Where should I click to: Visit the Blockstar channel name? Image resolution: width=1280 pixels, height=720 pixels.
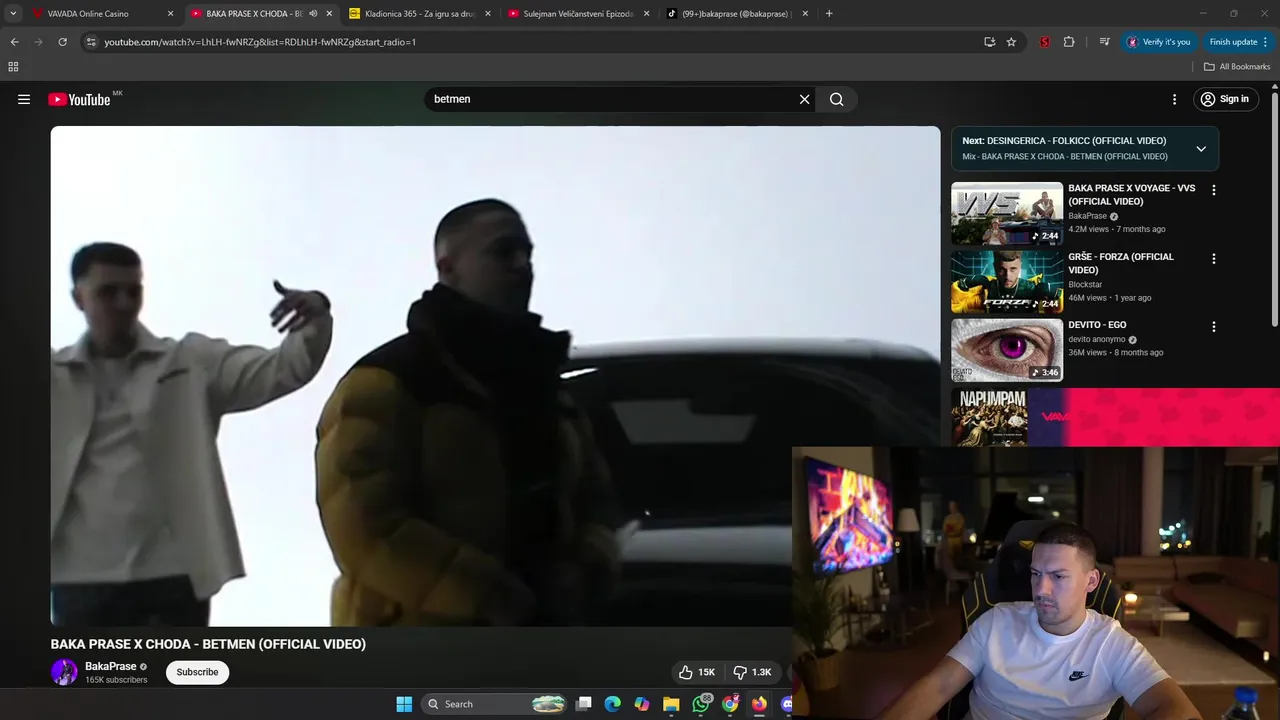point(1085,284)
